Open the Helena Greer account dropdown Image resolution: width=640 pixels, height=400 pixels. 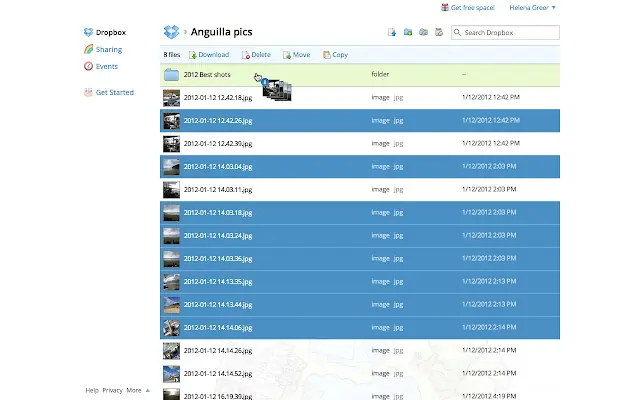tap(532, 7)
